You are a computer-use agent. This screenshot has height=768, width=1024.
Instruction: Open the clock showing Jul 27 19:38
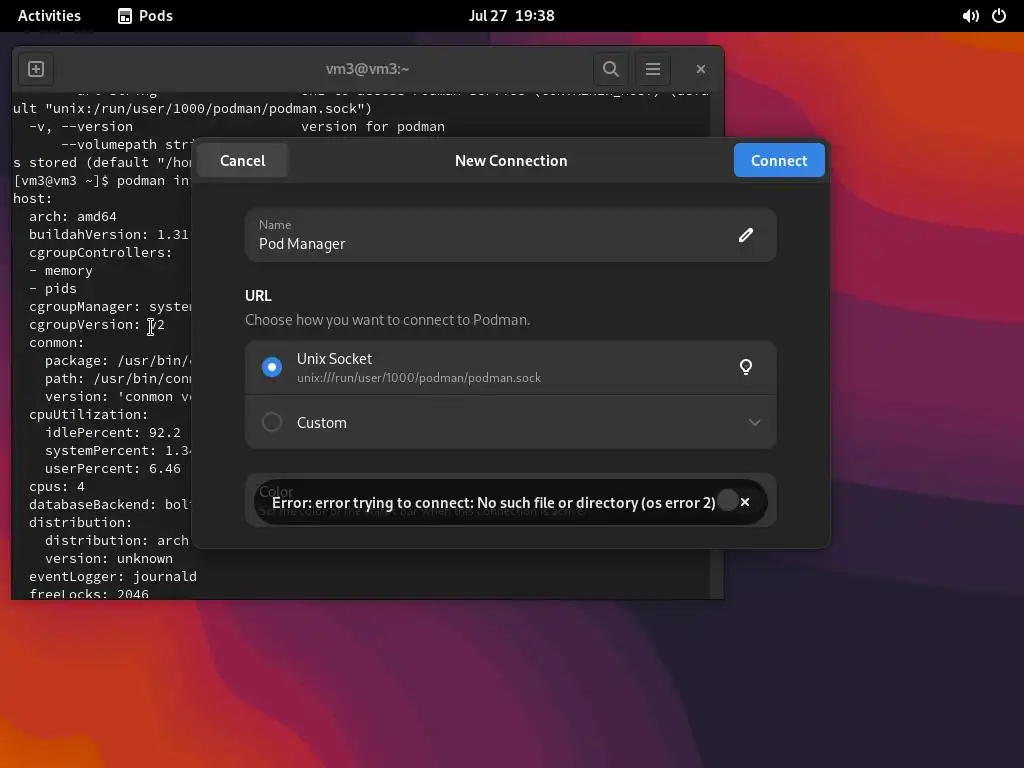pyautogui.click(x=511, y=16)
